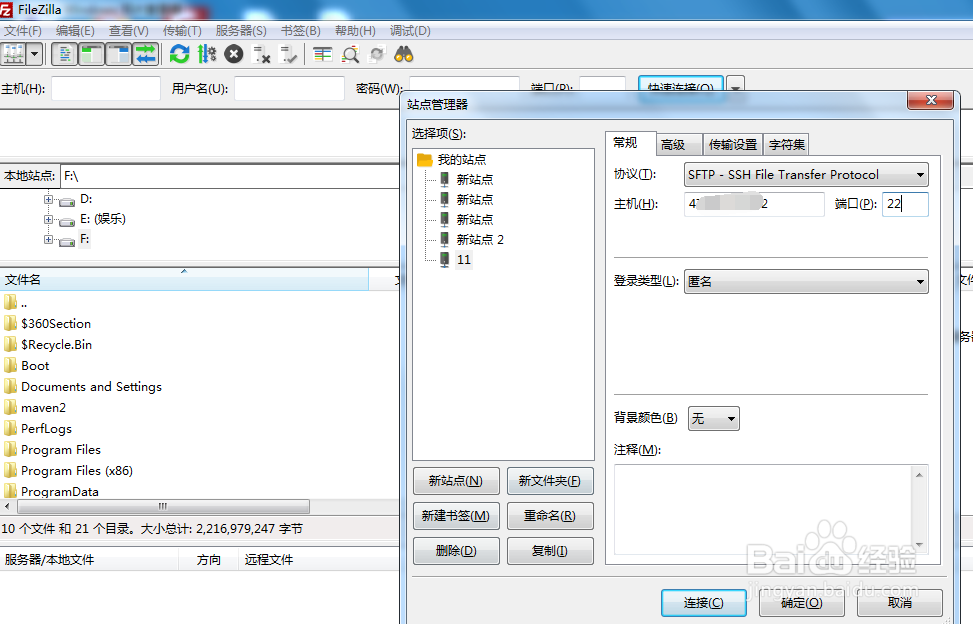Open the 传输(T) menu

182,31
